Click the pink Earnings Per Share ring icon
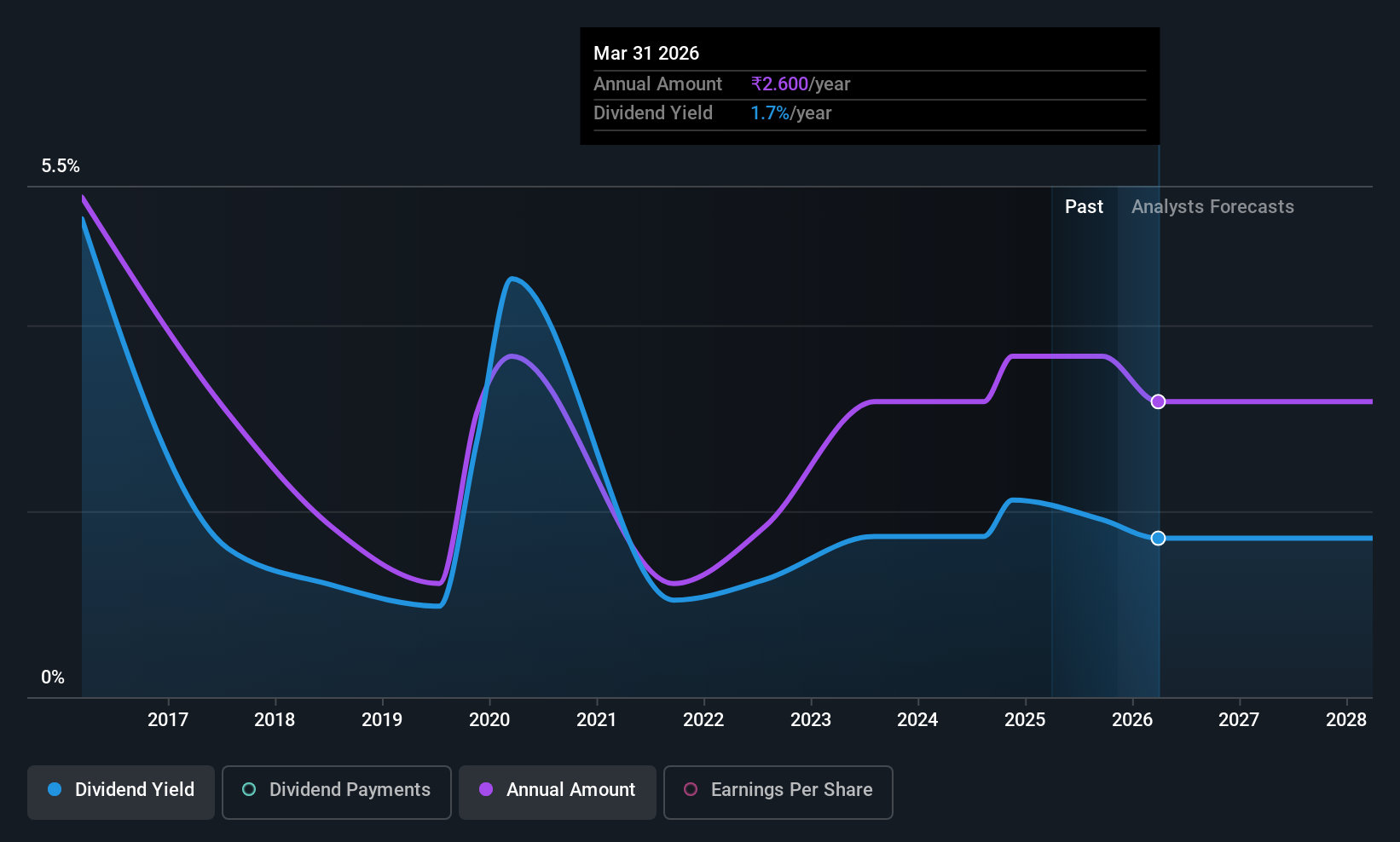 [691, 789]
